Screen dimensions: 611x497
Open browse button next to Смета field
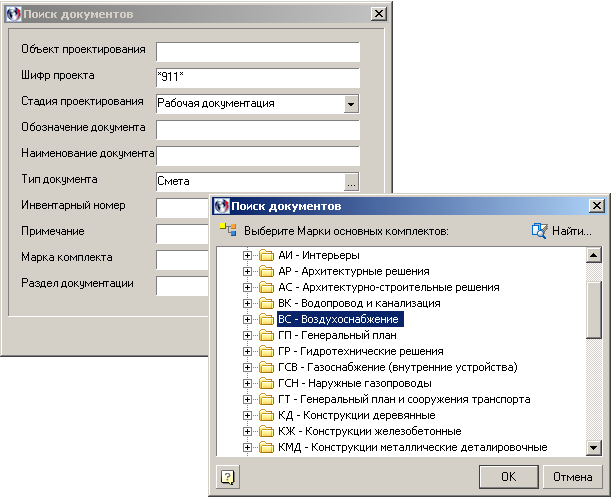coord(350,181)
